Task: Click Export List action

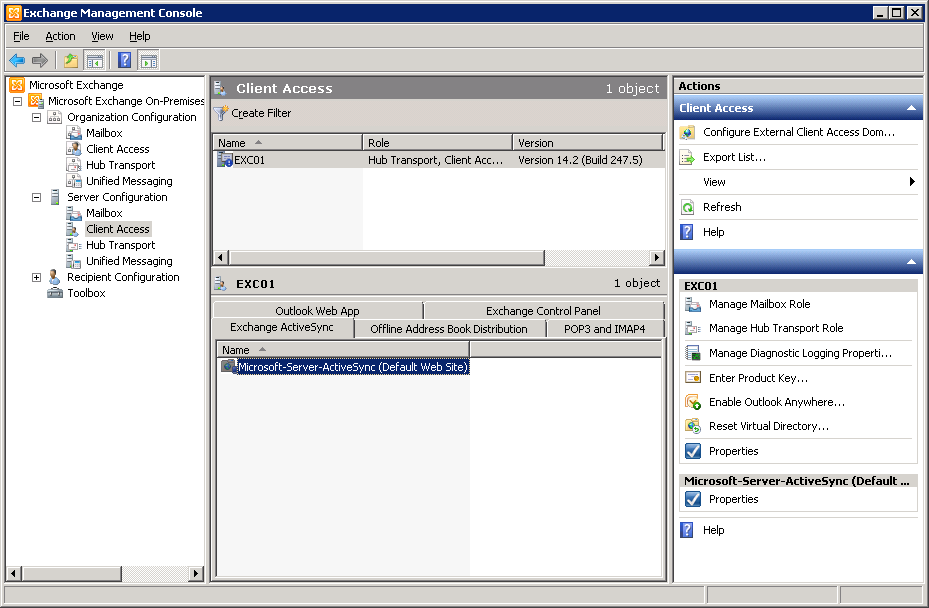Action: [734, 157]
